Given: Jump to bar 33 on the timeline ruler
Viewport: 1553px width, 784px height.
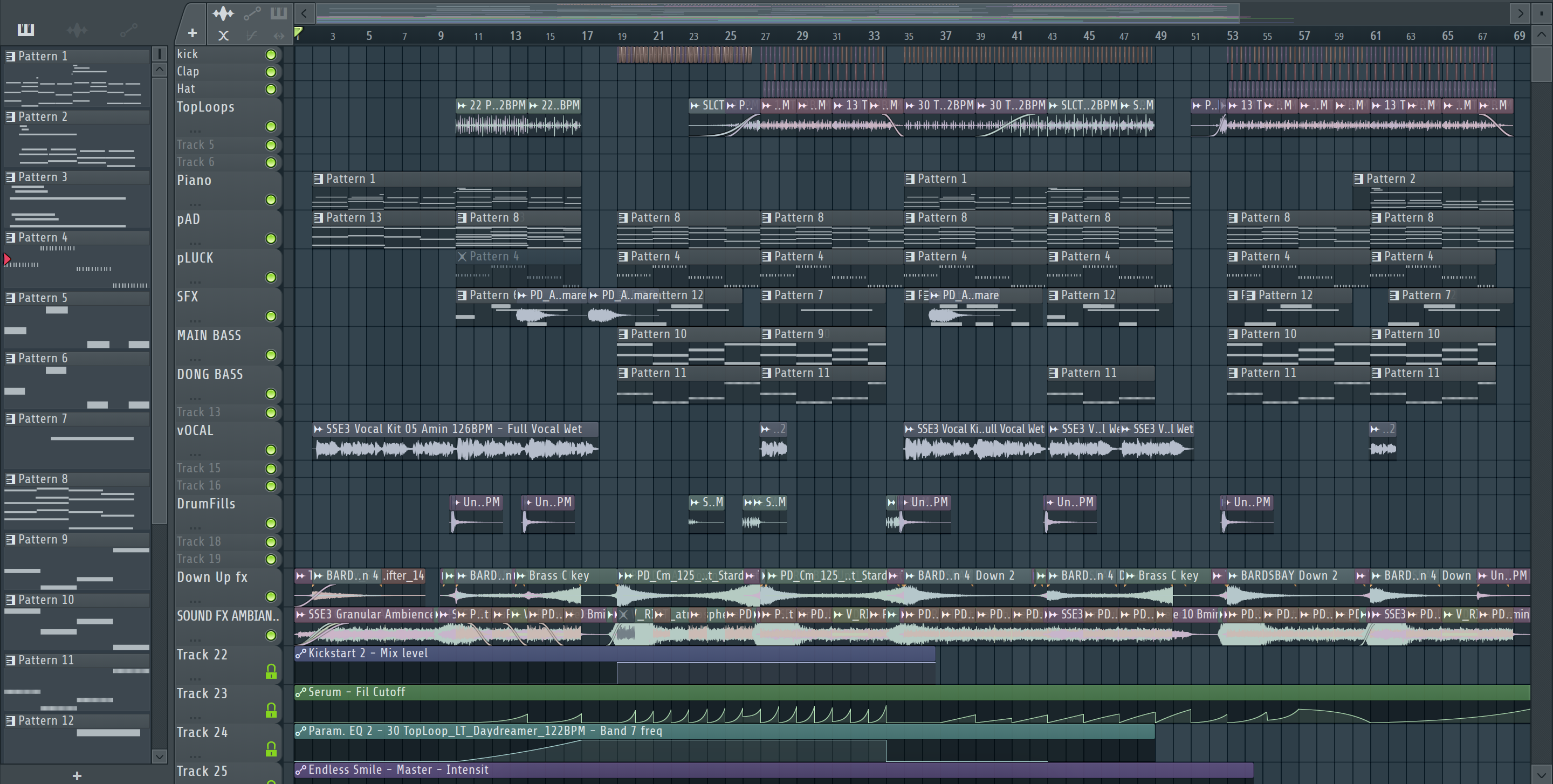Looking at the screenshot, I should (x=874, y=36).
